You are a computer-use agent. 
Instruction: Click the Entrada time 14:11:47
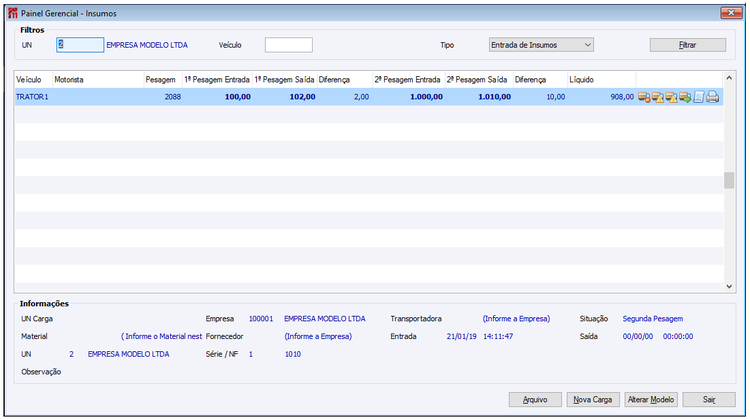point(498,336)
